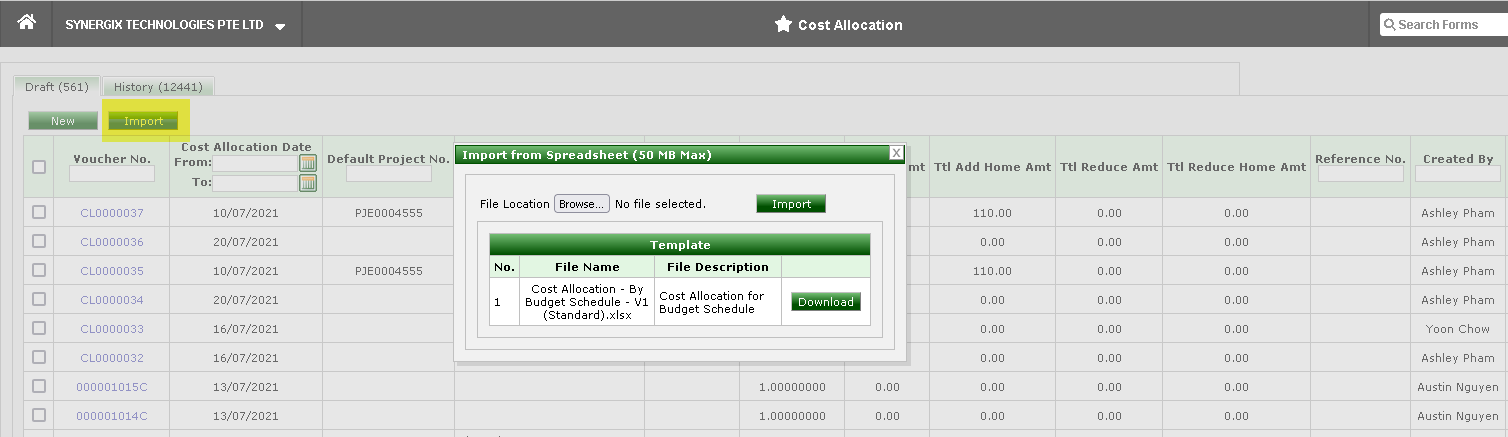This screenshot has height=437, width=1508.
Task: Check the box for voucher CL0000036
Action: pyautogui.click(x=39, y=241)
